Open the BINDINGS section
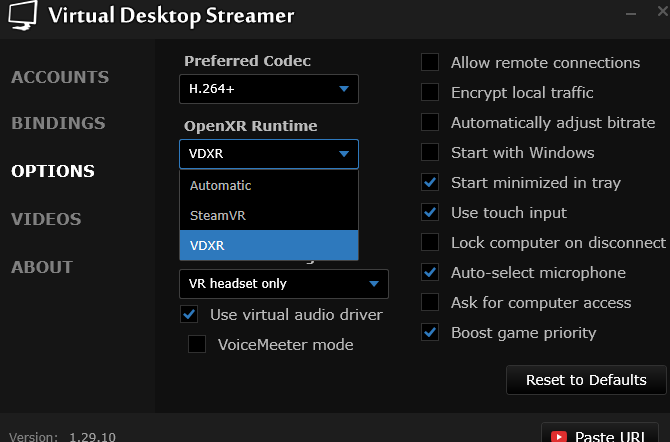 tap(58, 124)
